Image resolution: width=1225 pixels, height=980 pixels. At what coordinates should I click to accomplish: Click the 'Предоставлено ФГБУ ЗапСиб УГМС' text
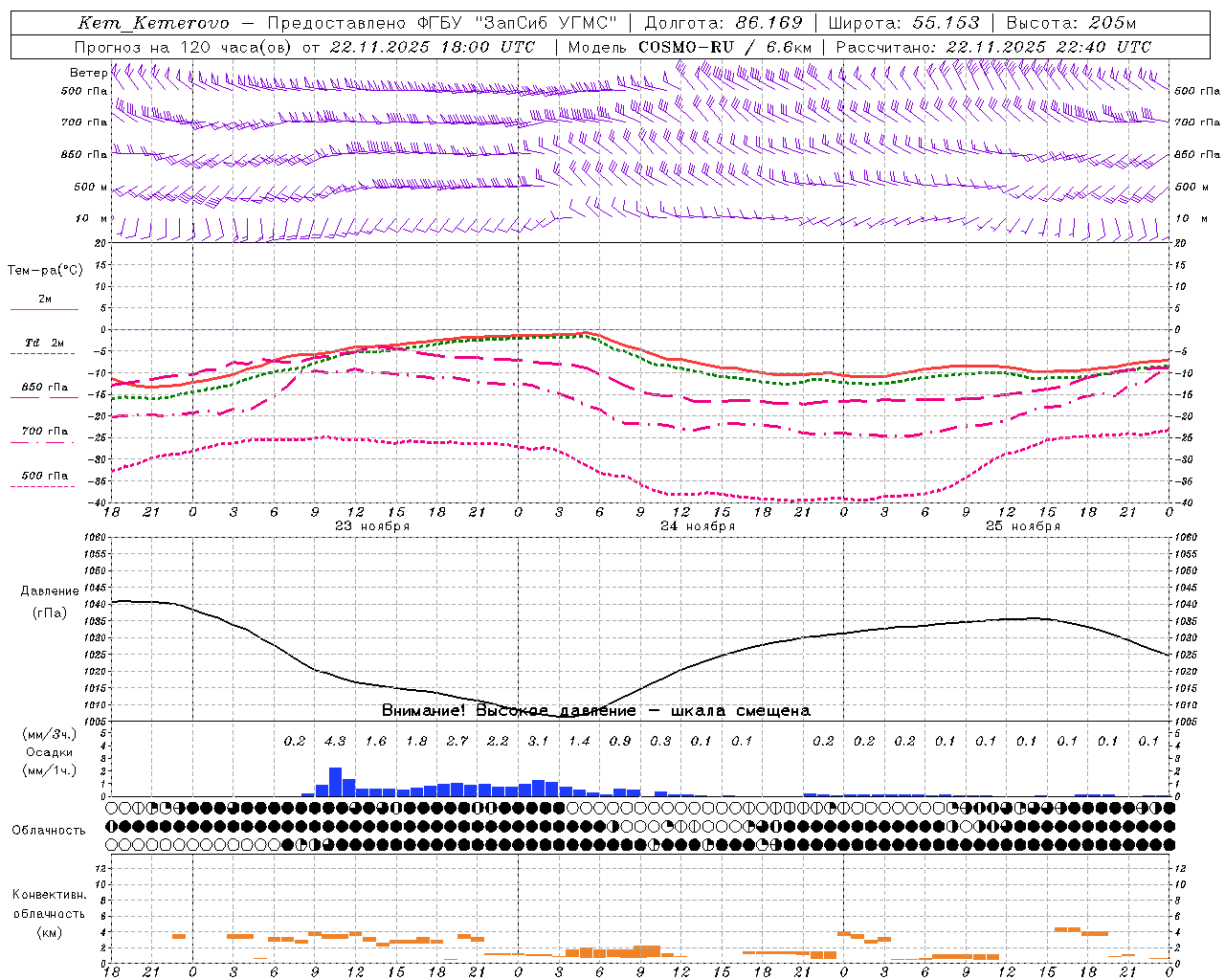[442, 23]
